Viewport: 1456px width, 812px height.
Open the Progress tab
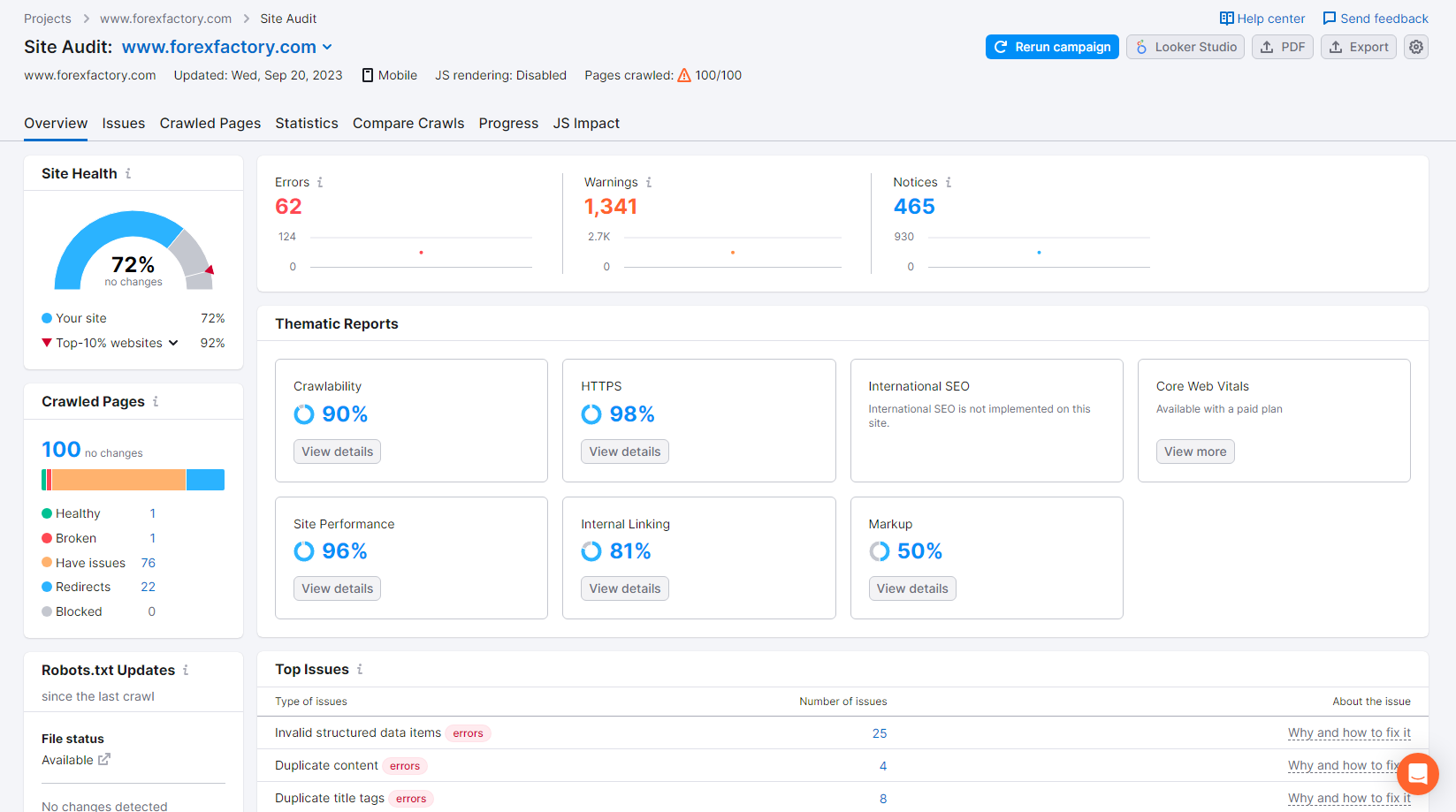click(508, 124)
